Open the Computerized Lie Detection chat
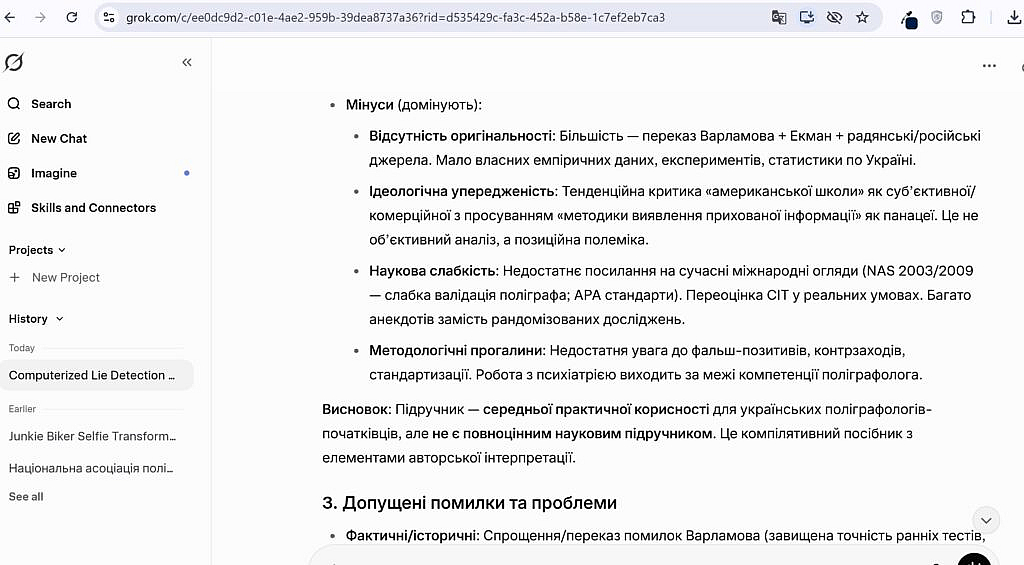 (x=97, y=376)
